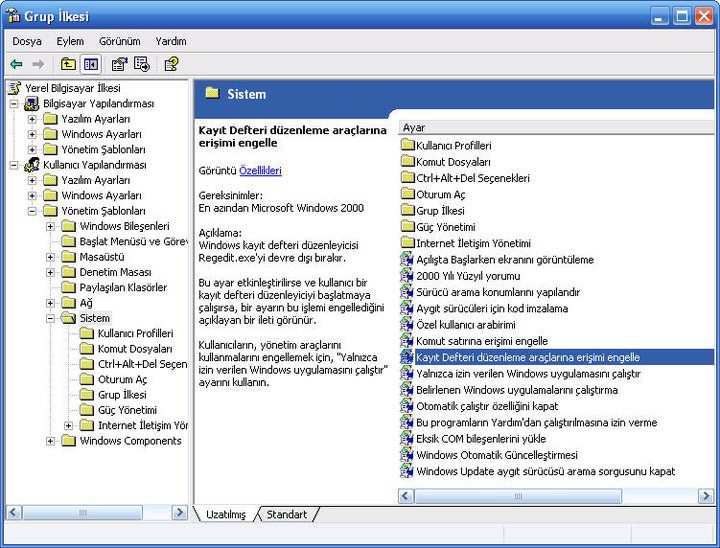Select the Komut satırına erişimi engelle setting
720x548 pixels.
click(x=482, y=341)
